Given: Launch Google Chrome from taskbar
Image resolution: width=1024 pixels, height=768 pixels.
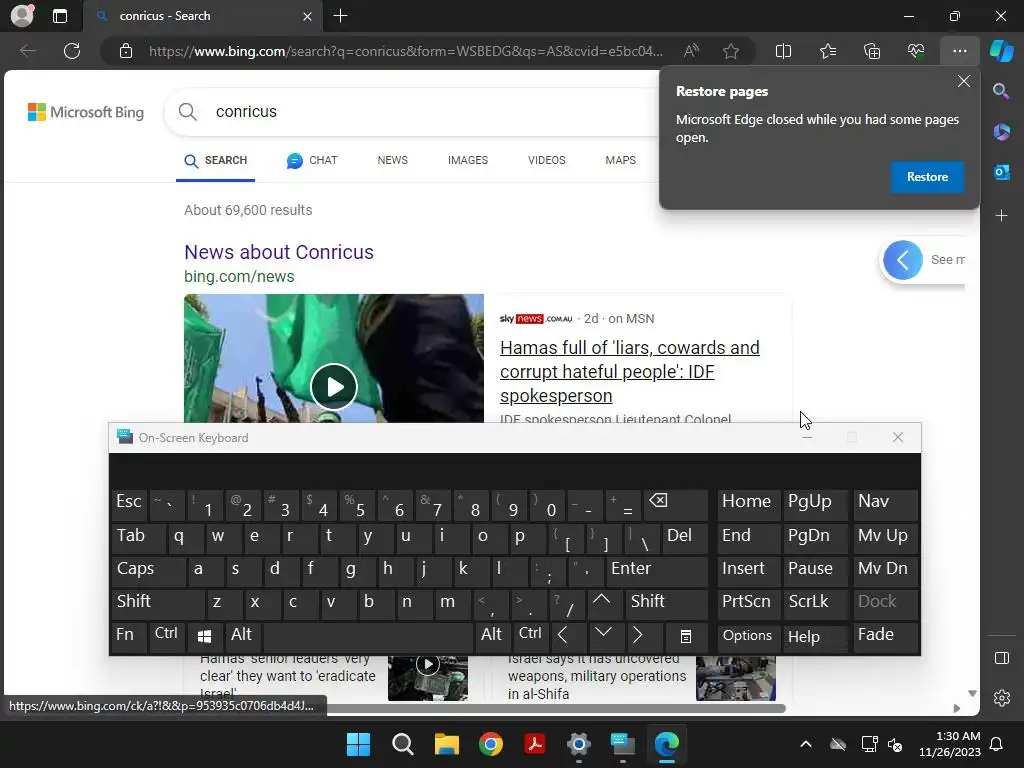Looking at the screenshot, I should (490, 744).
